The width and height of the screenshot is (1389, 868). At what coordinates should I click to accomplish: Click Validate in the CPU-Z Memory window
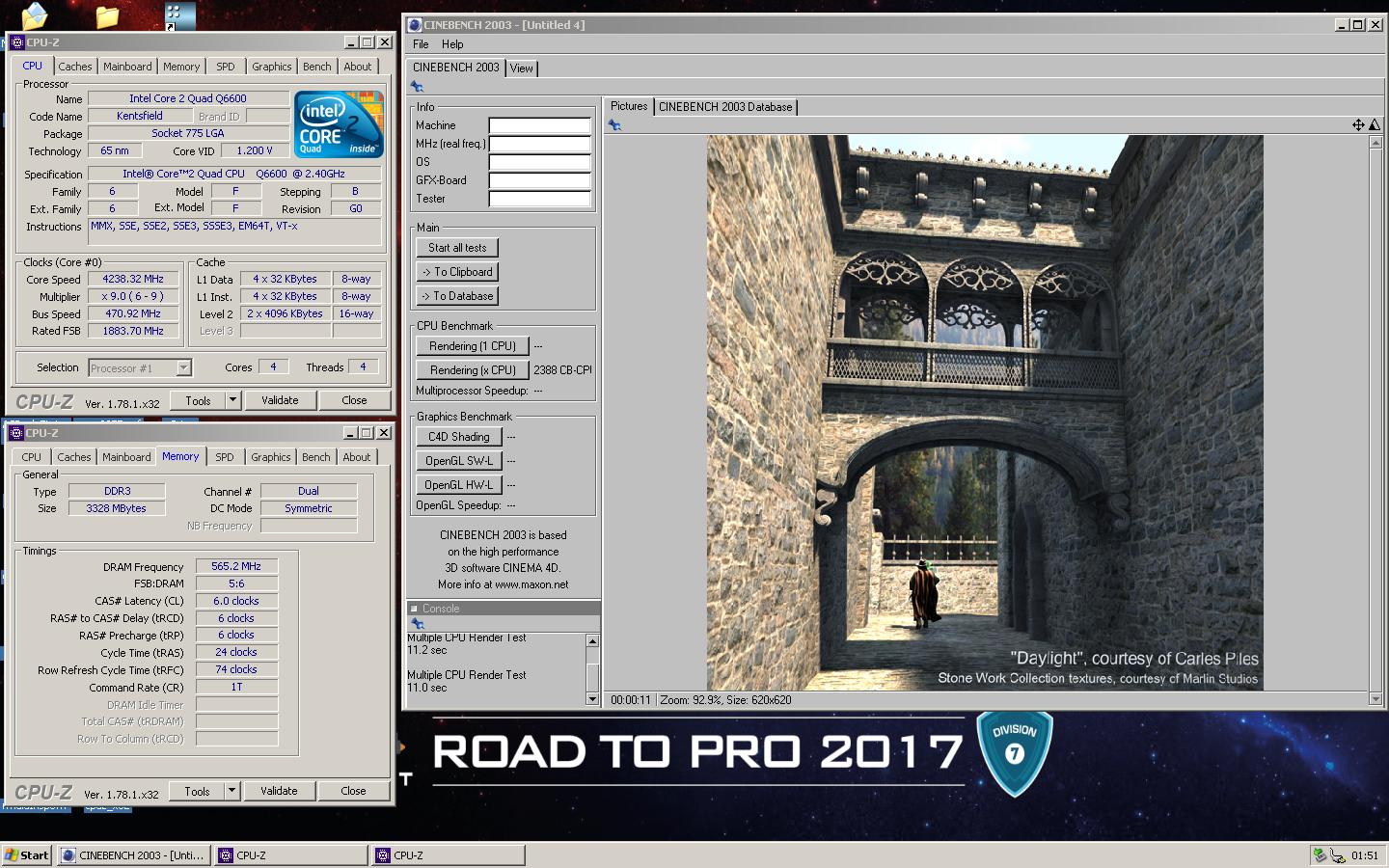(279, 791)
